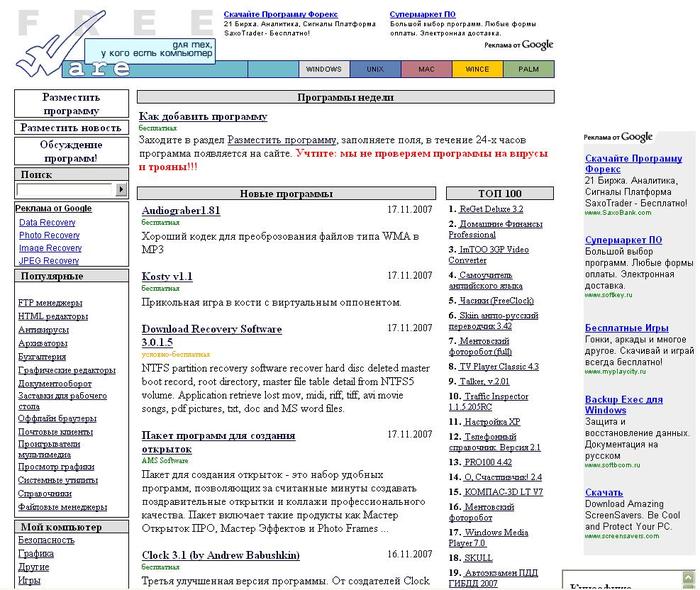The image size is (700, 590).
Task: Click the up arrow icon in bottom-right widget
Action: [x=688, y=578]
